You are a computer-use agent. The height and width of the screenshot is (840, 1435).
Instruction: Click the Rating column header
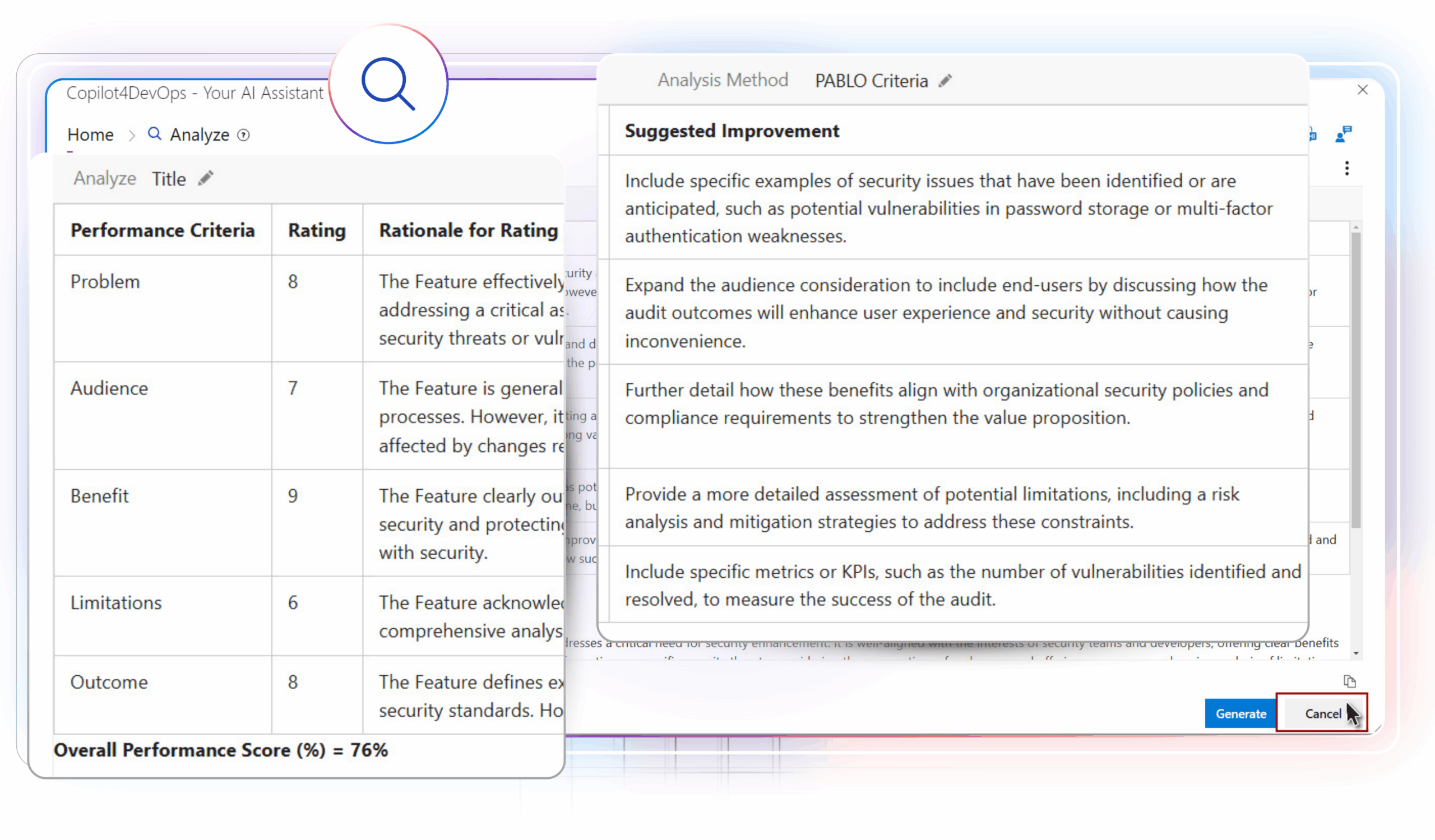tap(317, 230)
